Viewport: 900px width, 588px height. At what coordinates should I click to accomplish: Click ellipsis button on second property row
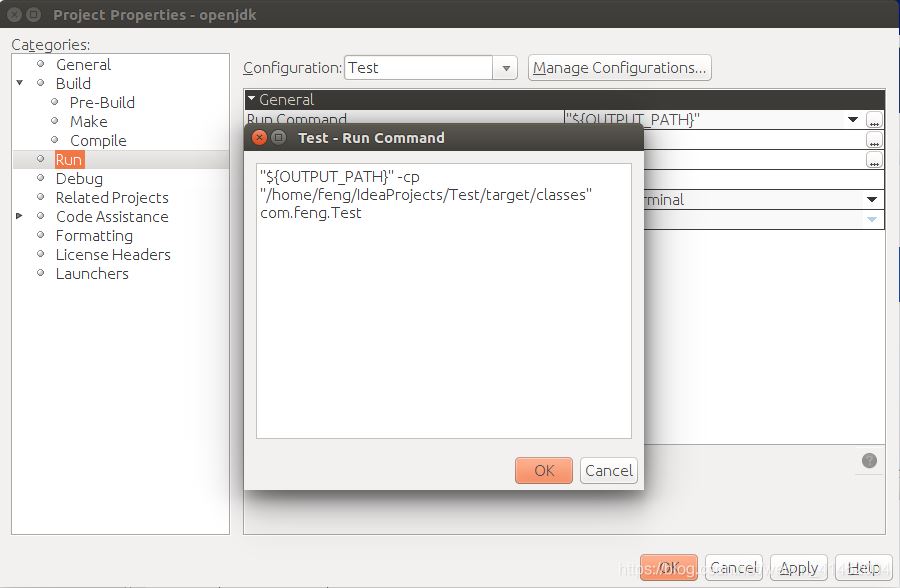(x=874, y=140)
